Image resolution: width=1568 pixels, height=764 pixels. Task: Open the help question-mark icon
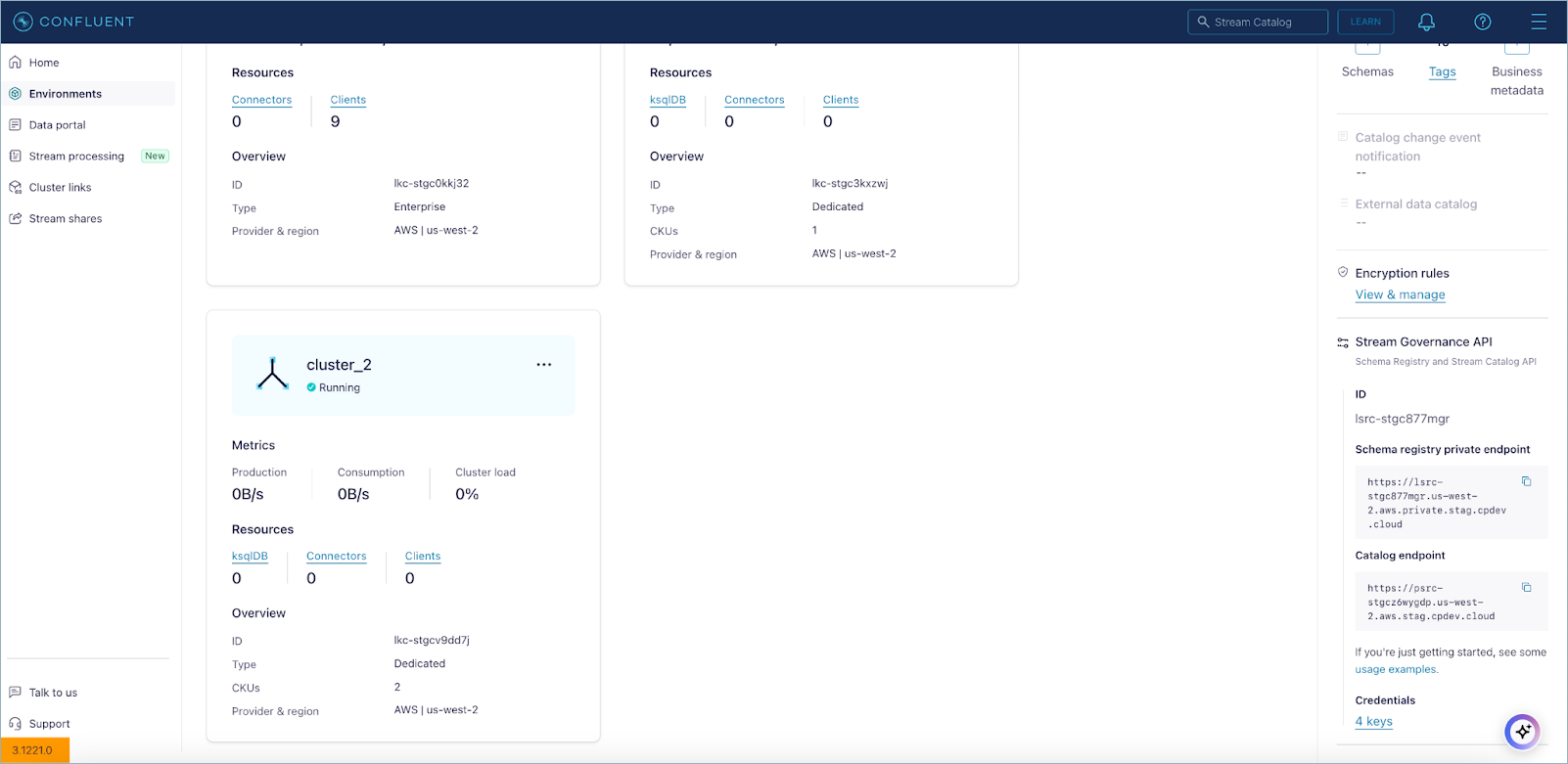pyautogui.click(x=1483, y=22)
